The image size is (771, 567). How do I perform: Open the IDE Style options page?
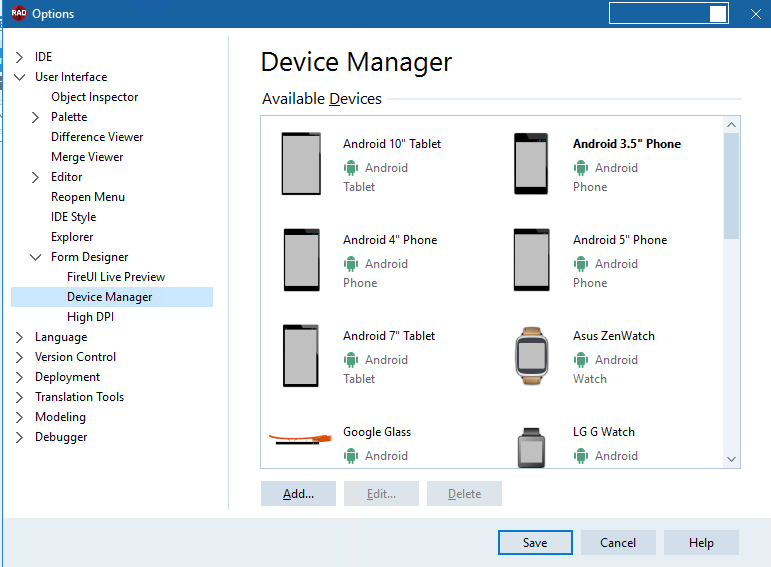73,217
